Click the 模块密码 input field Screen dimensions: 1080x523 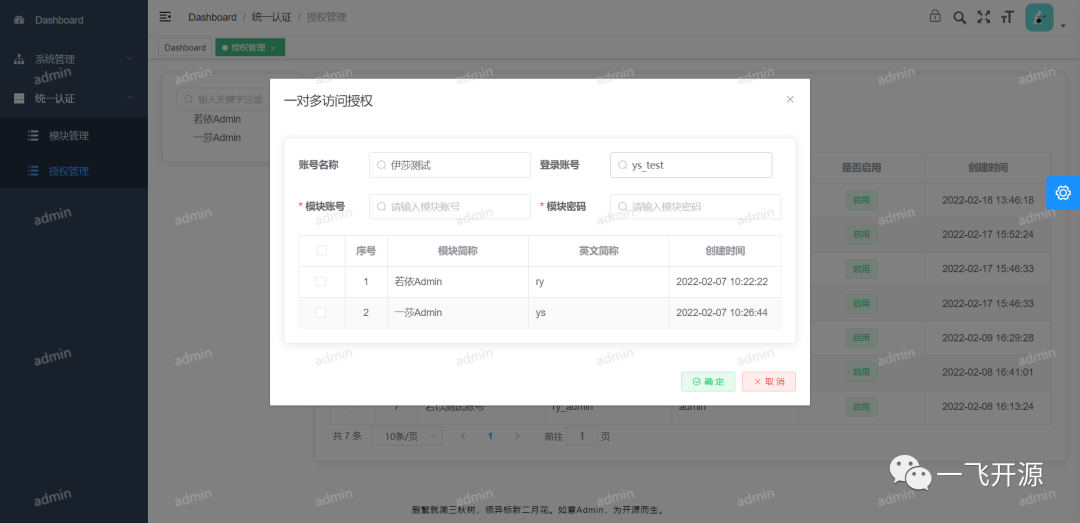(x=696, y=207)
